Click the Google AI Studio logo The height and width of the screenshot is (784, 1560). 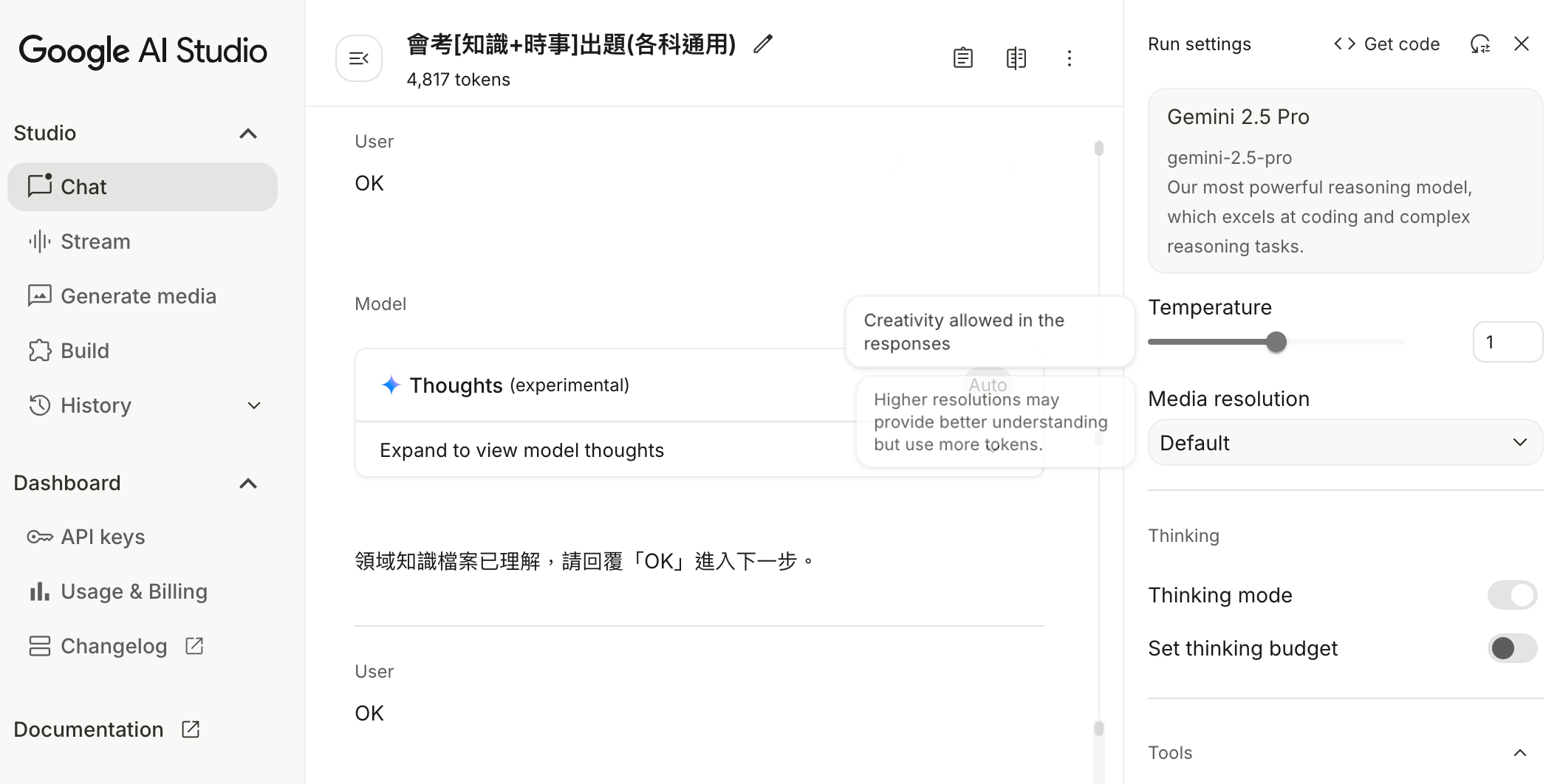(x=143, y=51)
